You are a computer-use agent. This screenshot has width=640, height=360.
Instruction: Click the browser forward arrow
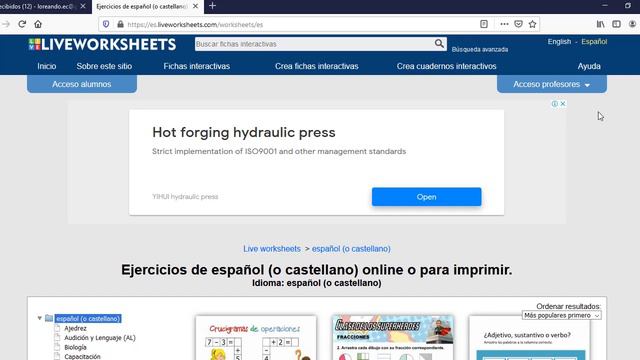(6, 24)
